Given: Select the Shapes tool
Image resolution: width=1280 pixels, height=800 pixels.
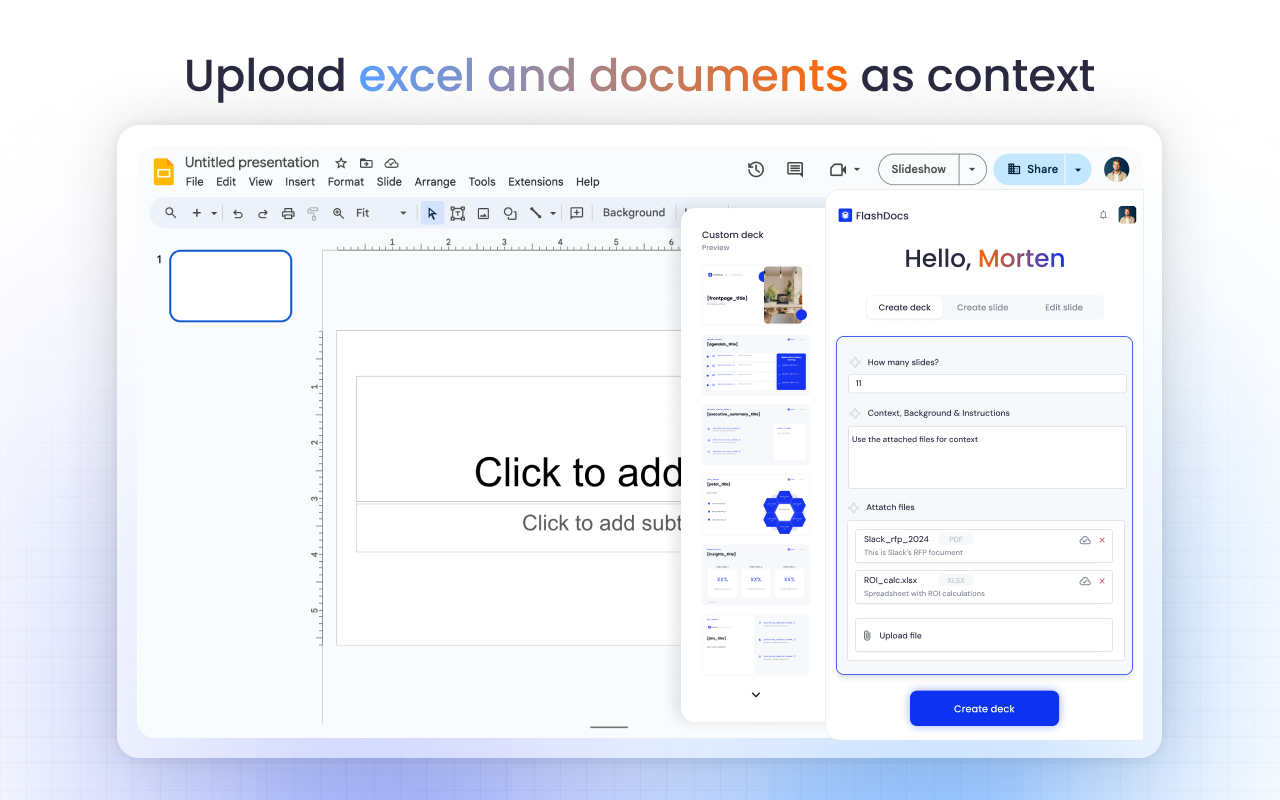Looking at the screenshot, I should 509,212.
